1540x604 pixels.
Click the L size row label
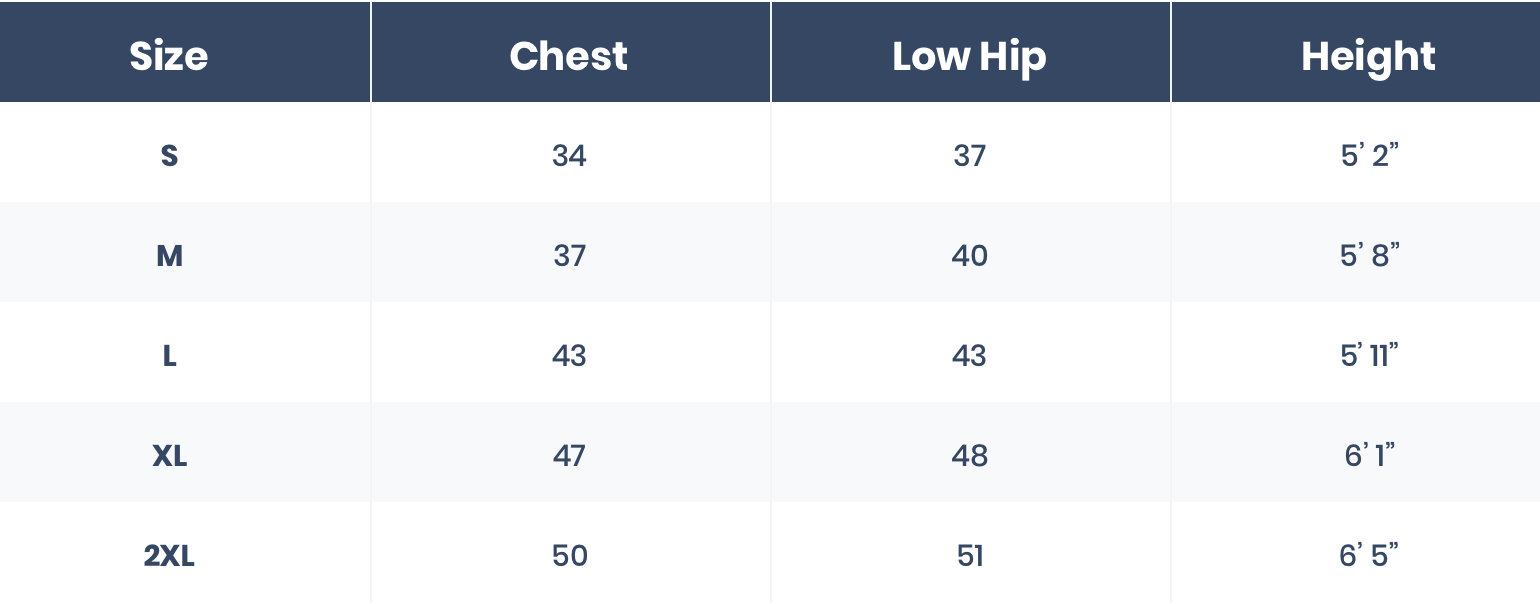point(169,356)
